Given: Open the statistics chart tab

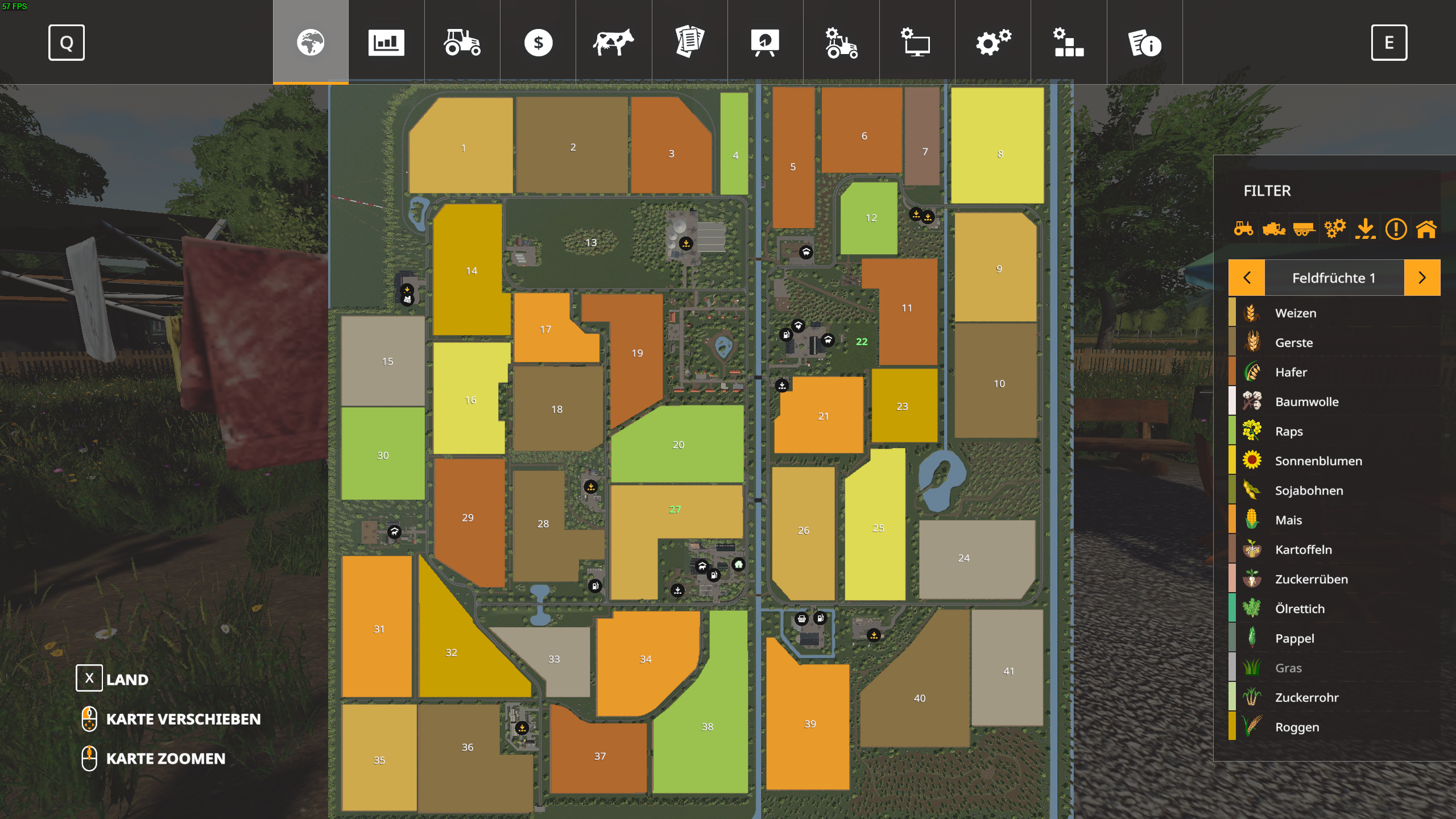Looking at the screenshot, I should [386, 42].
